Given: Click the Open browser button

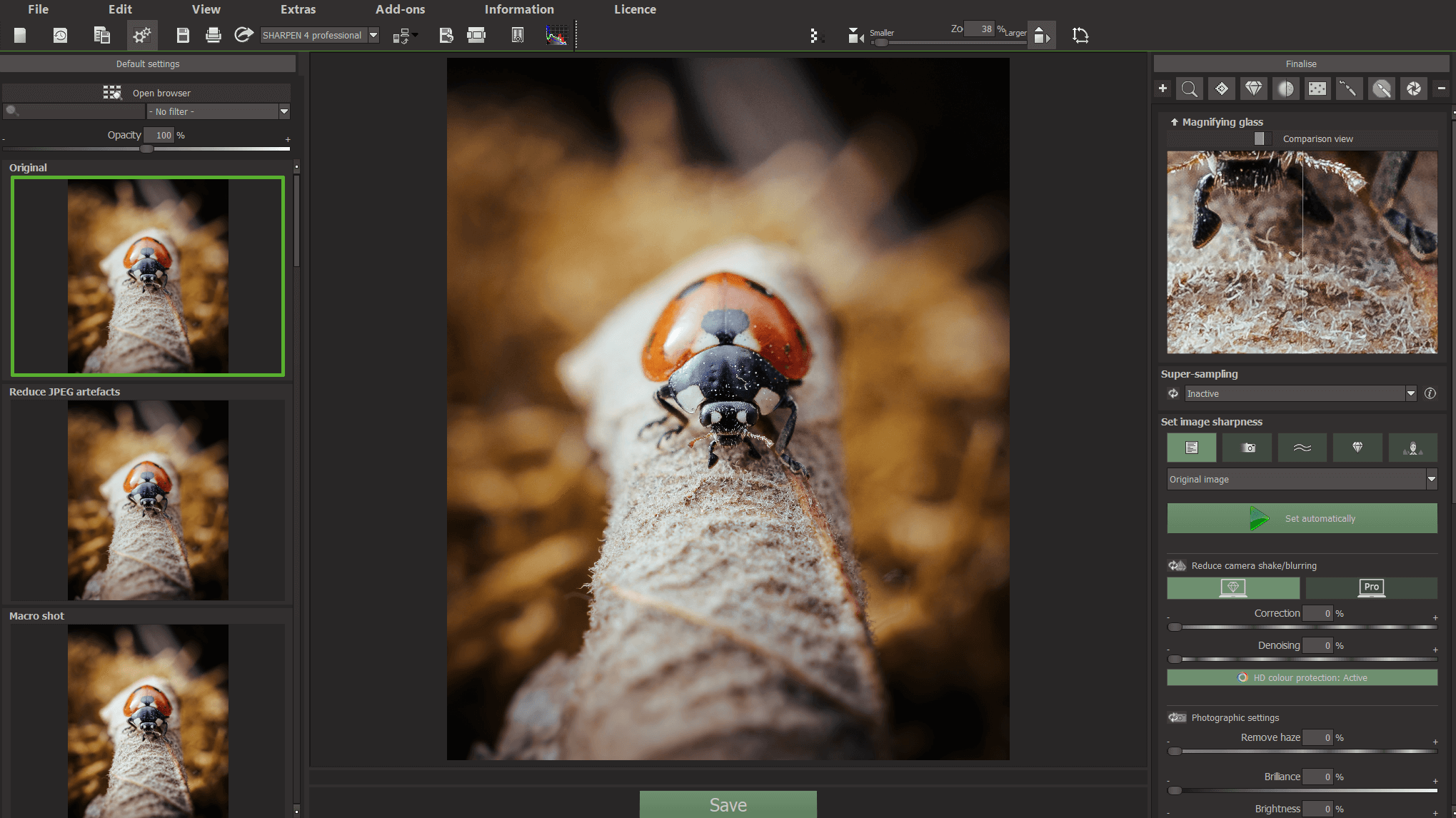Looking at the screenshot, I should pyautogui.click(x=146, y=93).
